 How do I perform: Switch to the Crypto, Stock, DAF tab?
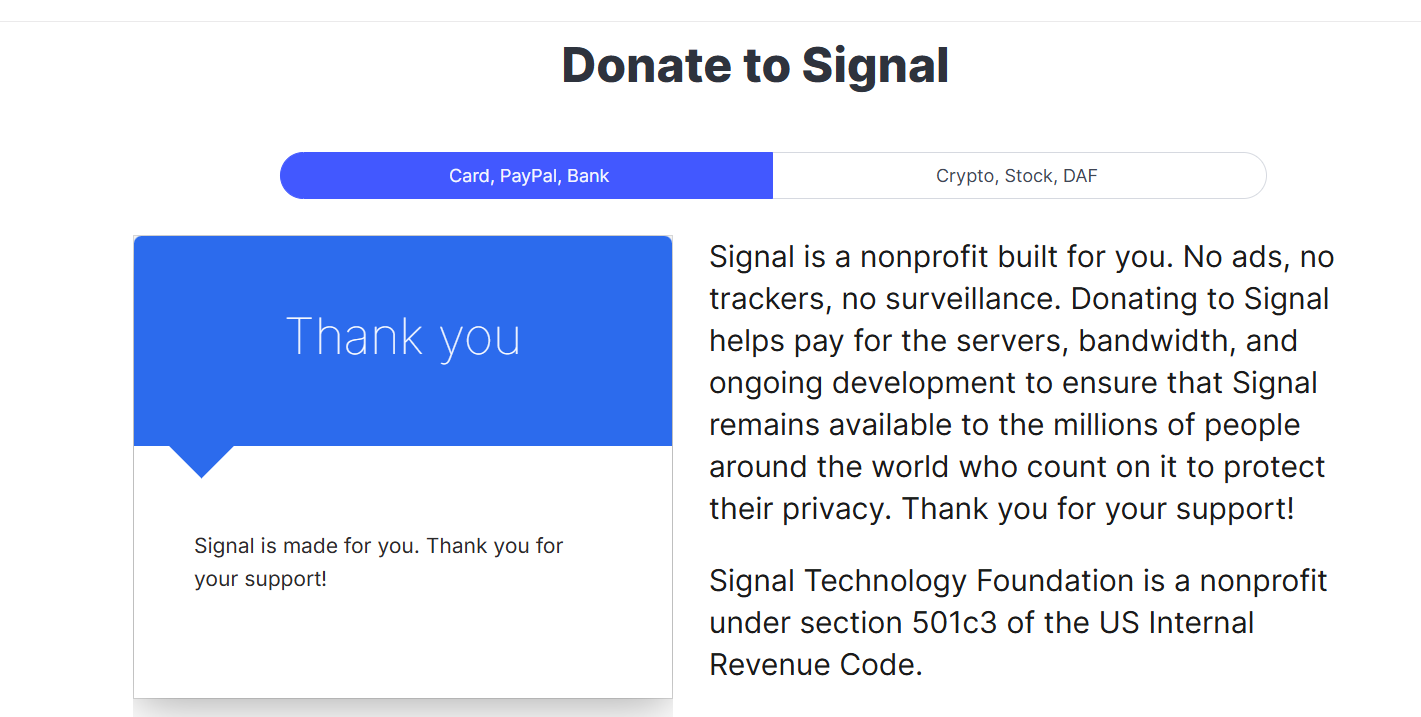point(1018,176)
